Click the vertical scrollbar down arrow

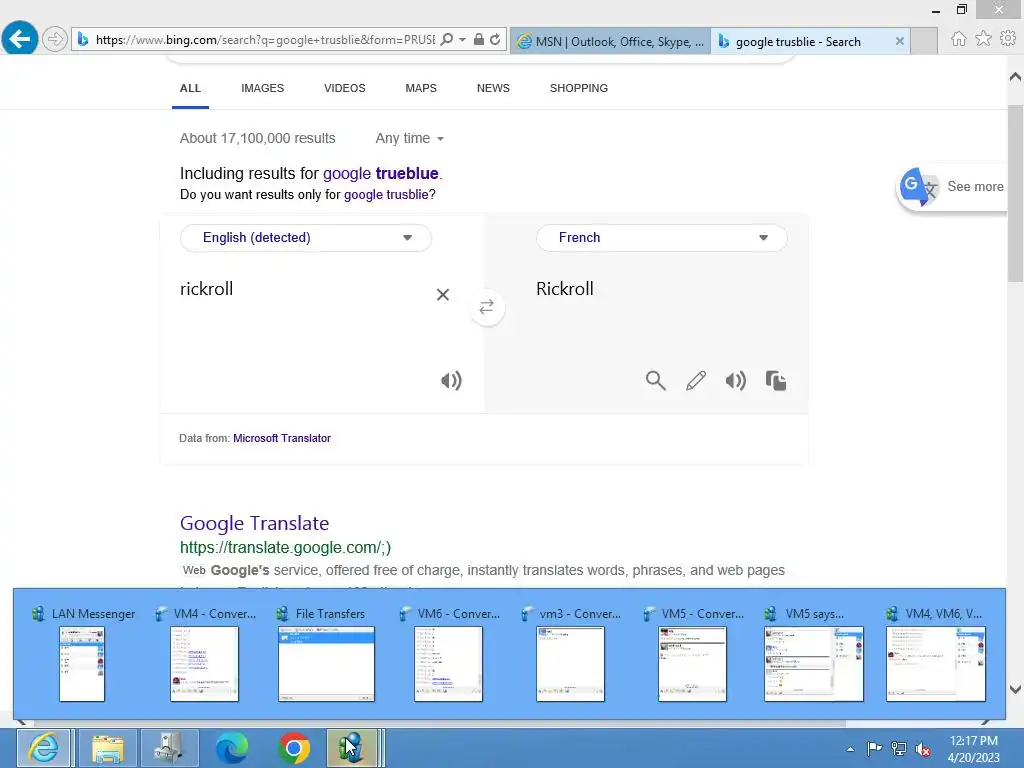[x=1016, y=689]
